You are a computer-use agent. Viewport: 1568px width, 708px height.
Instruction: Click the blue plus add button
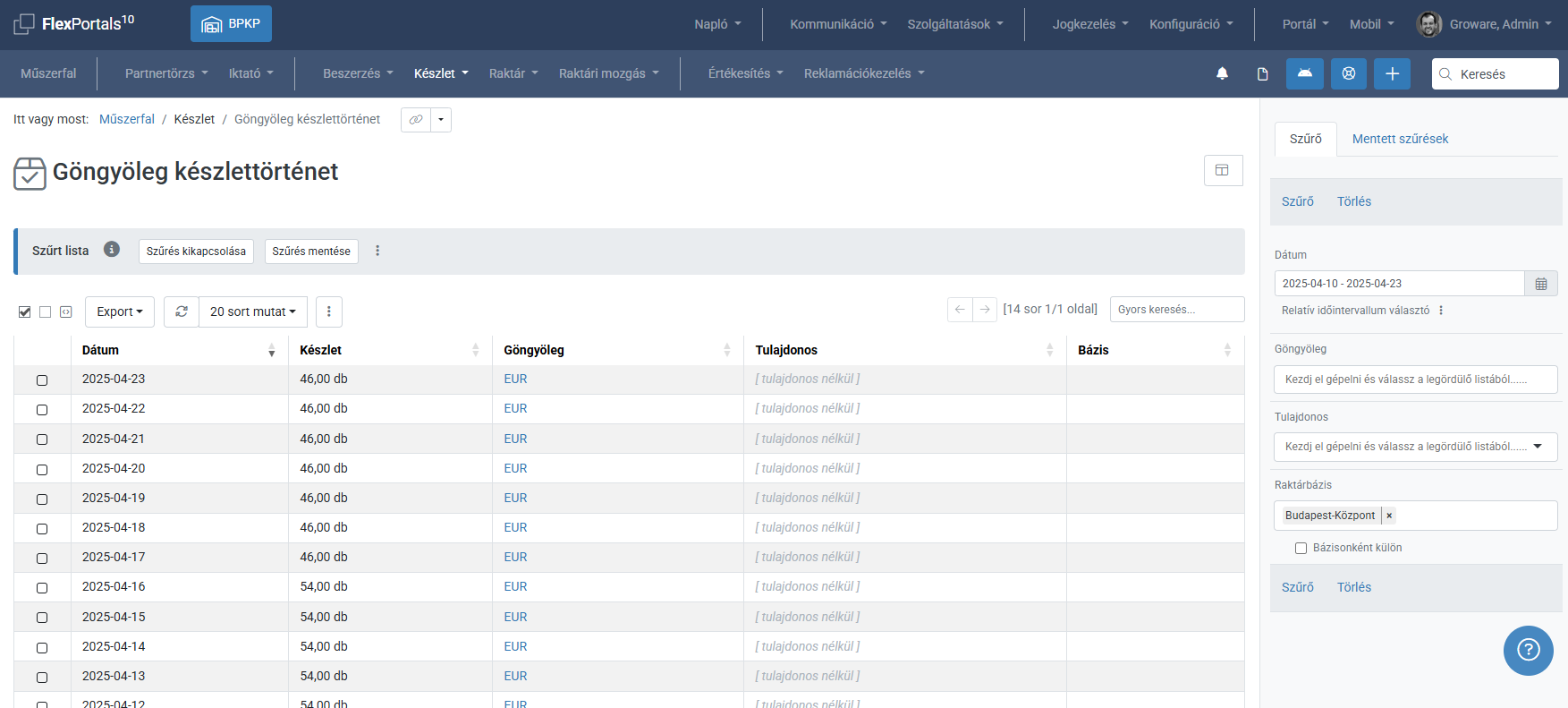click(x=1392, y=73)
